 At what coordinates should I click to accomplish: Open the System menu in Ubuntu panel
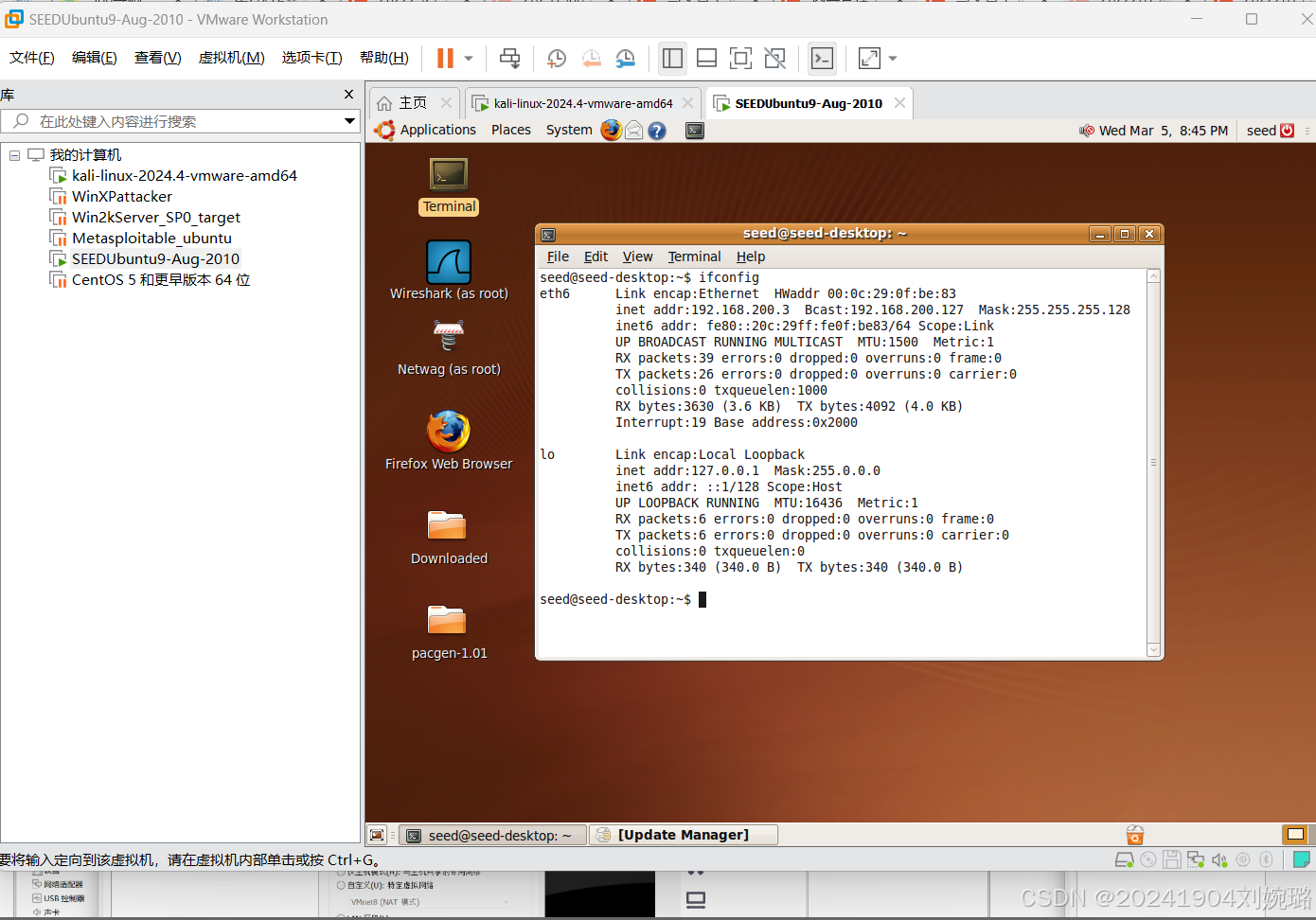coord(569,130)
